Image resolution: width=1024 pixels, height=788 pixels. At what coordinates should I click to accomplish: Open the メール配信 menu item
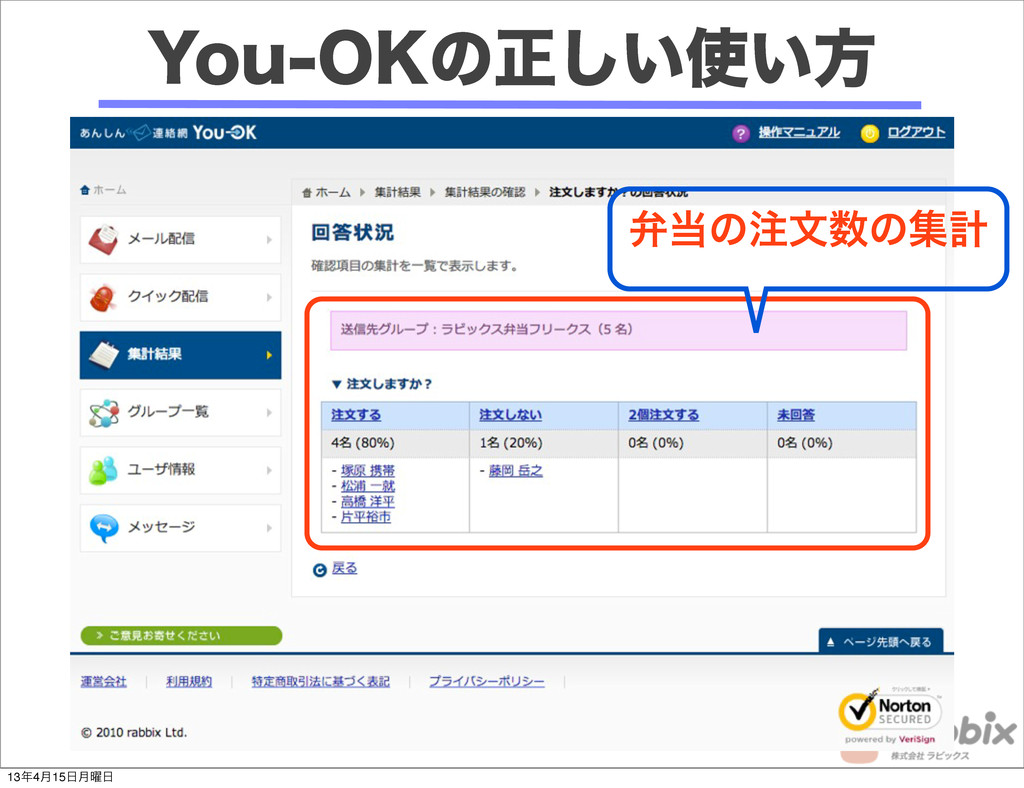pos(180,240)
